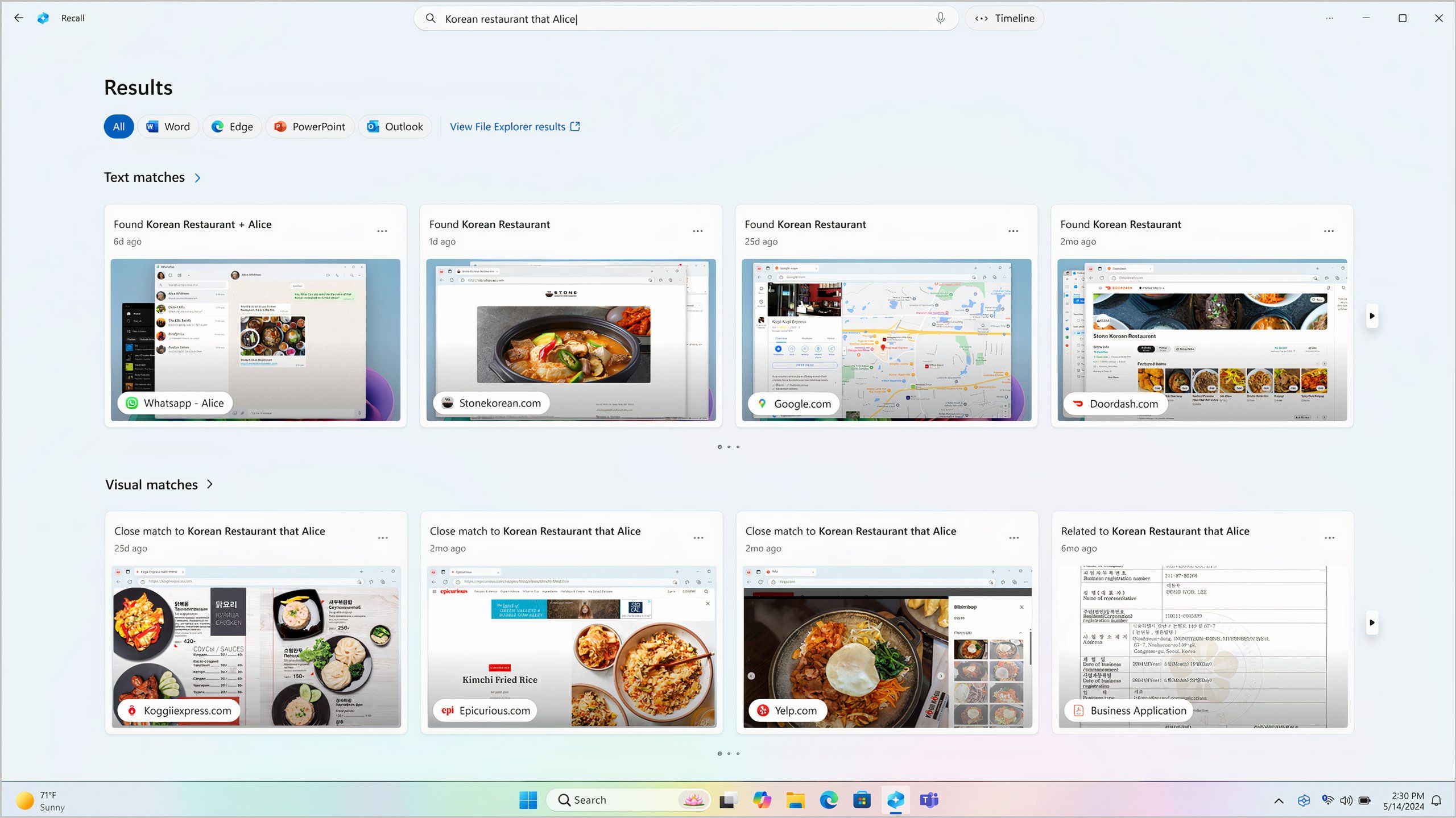
Task: Select the All filter tab
Action: pos(118,126)
